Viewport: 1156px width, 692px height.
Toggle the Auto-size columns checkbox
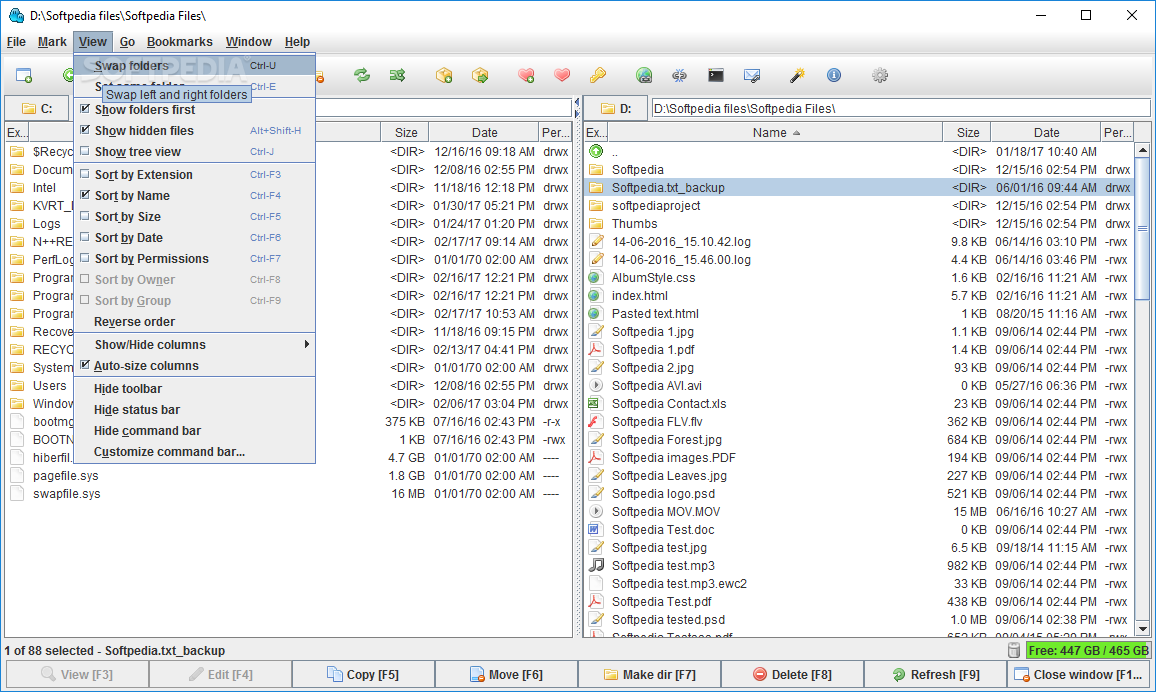click(x=85, y=366)
